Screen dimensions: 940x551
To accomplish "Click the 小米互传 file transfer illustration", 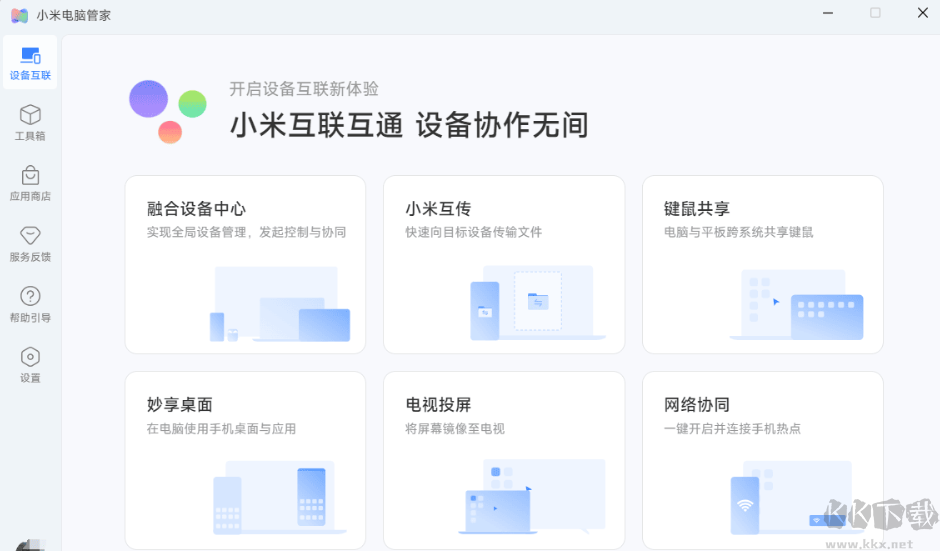I will (538, 303).
